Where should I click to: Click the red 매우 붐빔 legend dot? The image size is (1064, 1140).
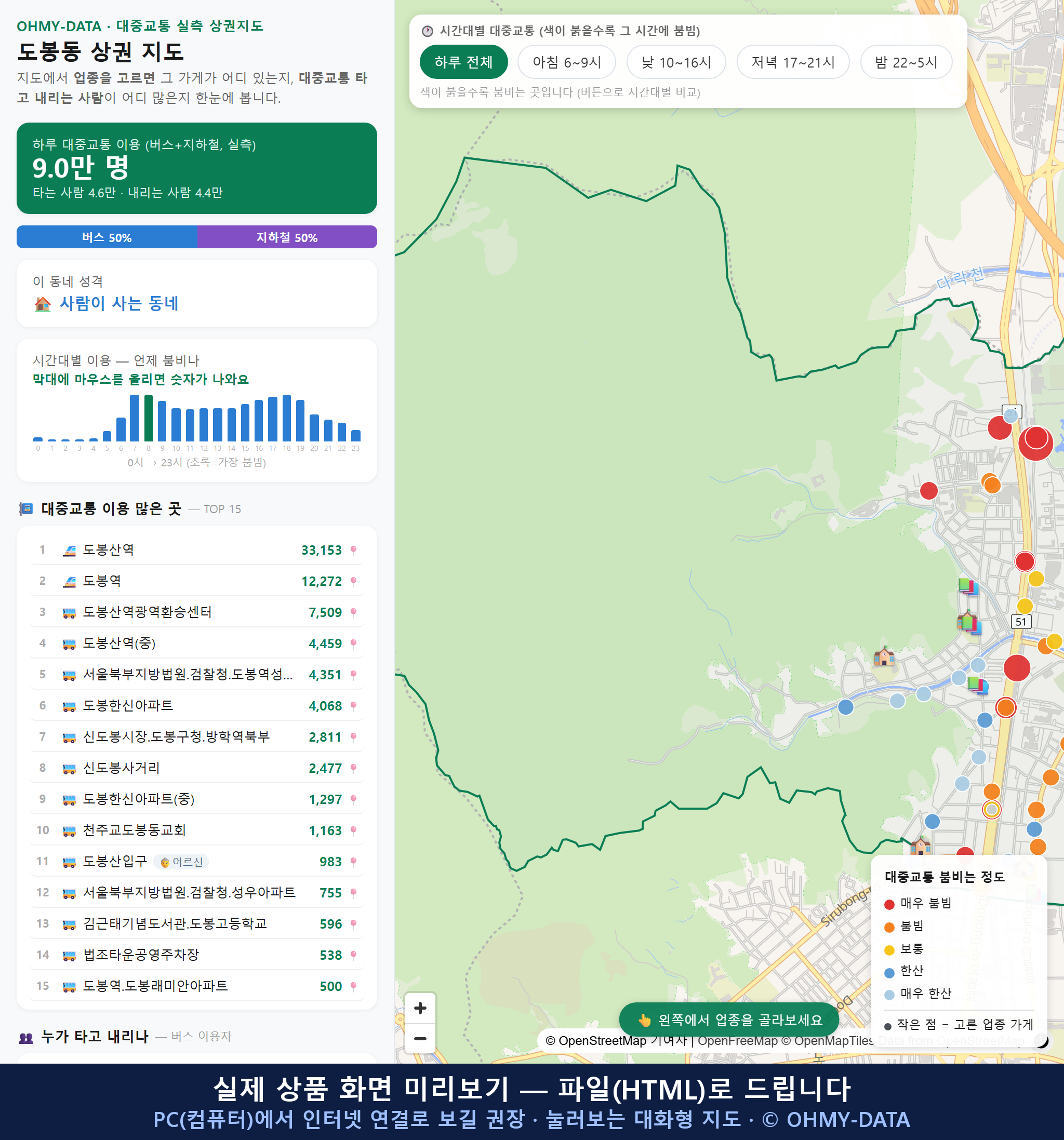[889, 904]
